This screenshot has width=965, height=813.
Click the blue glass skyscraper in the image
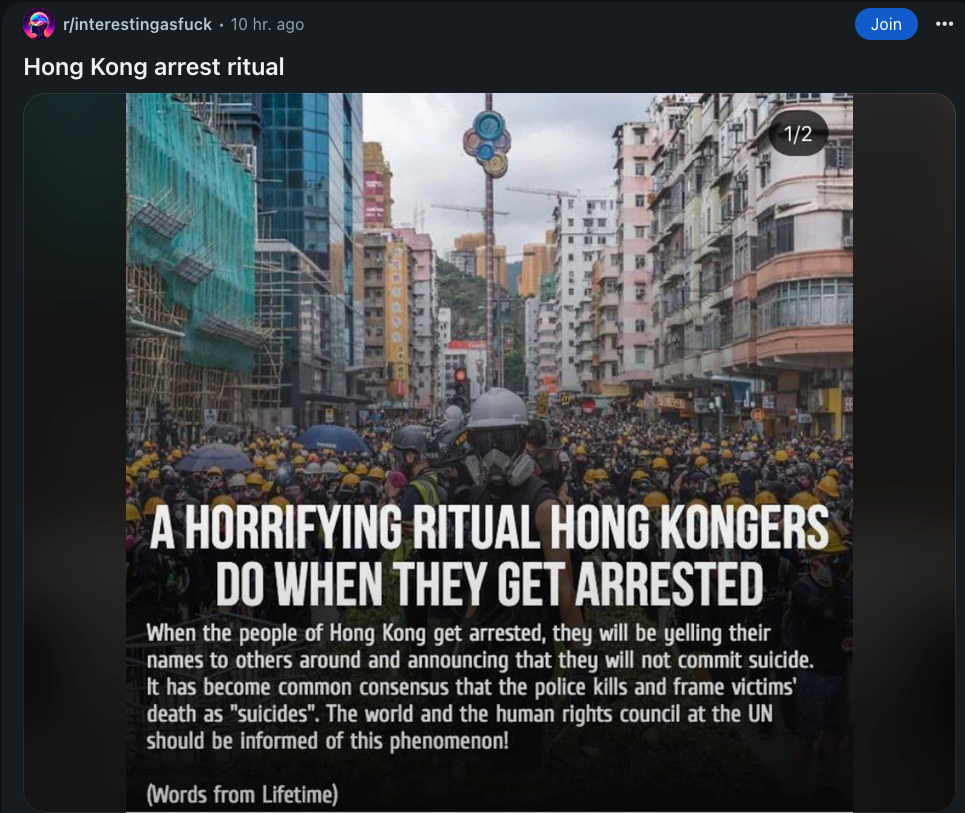tap(311, 185)
